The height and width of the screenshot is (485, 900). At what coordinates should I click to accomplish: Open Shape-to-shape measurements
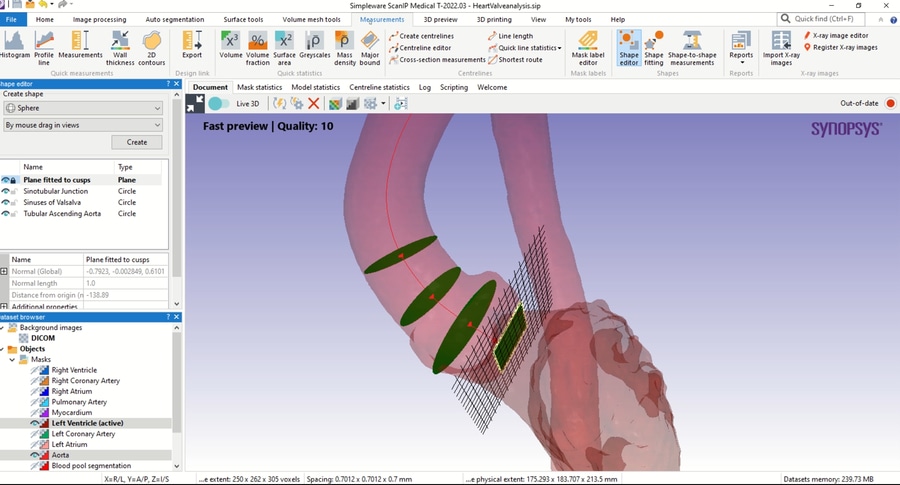click(692, 48)
